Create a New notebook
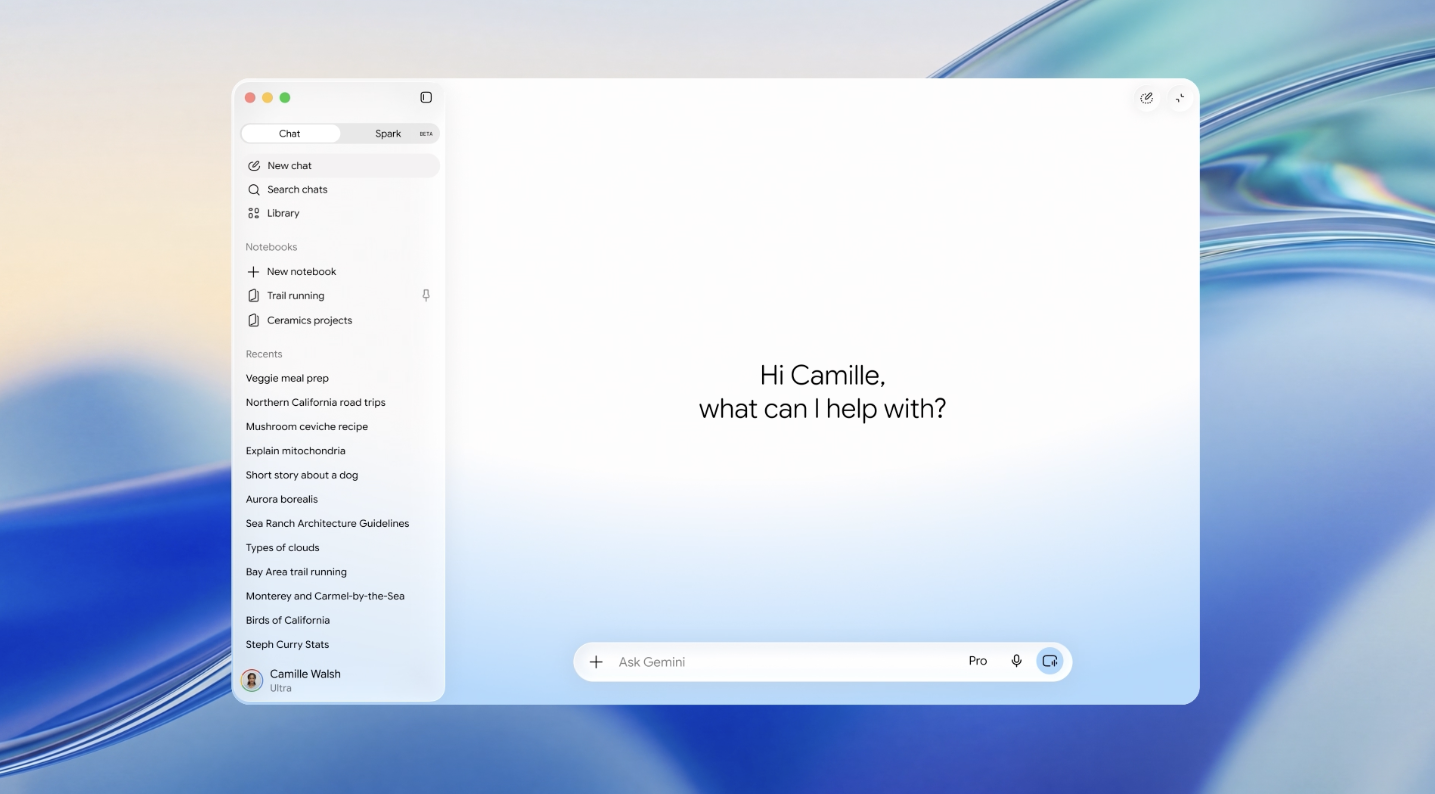 pos(340,272)
